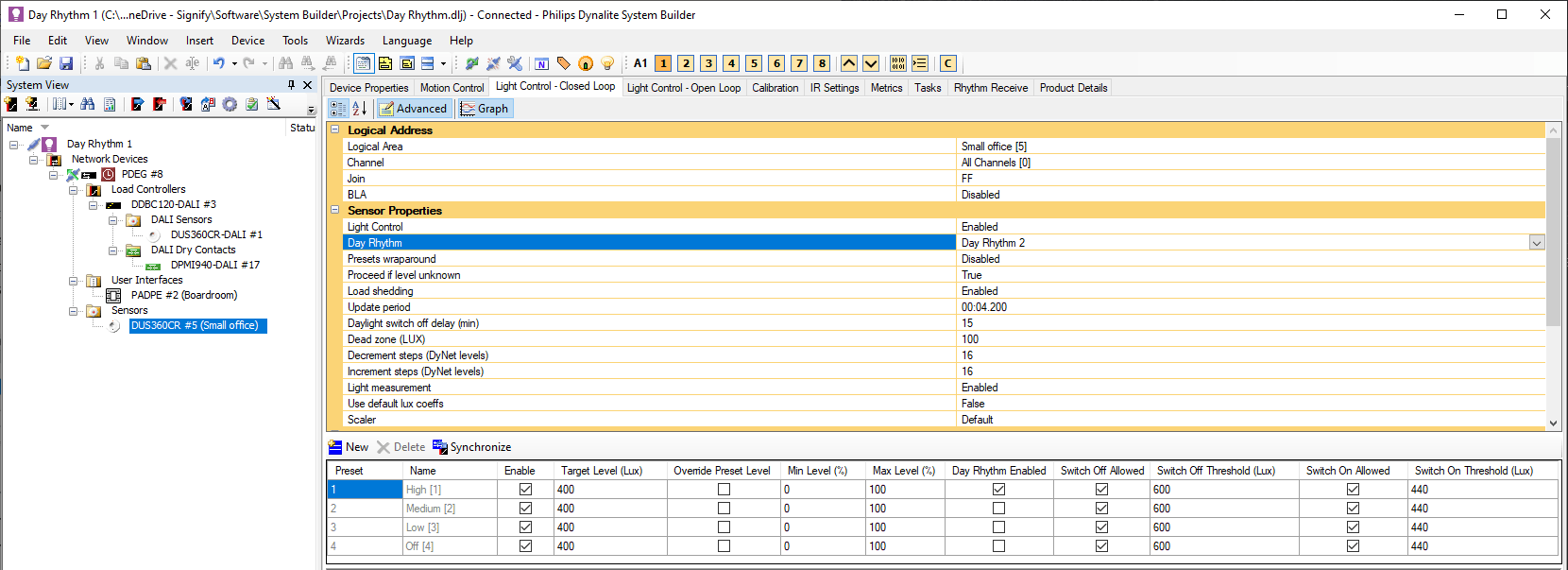This screenshot has height=570, width=1568.
Task: Select the DPMI940-DALI #17 tree item
Action: (215, 266)
